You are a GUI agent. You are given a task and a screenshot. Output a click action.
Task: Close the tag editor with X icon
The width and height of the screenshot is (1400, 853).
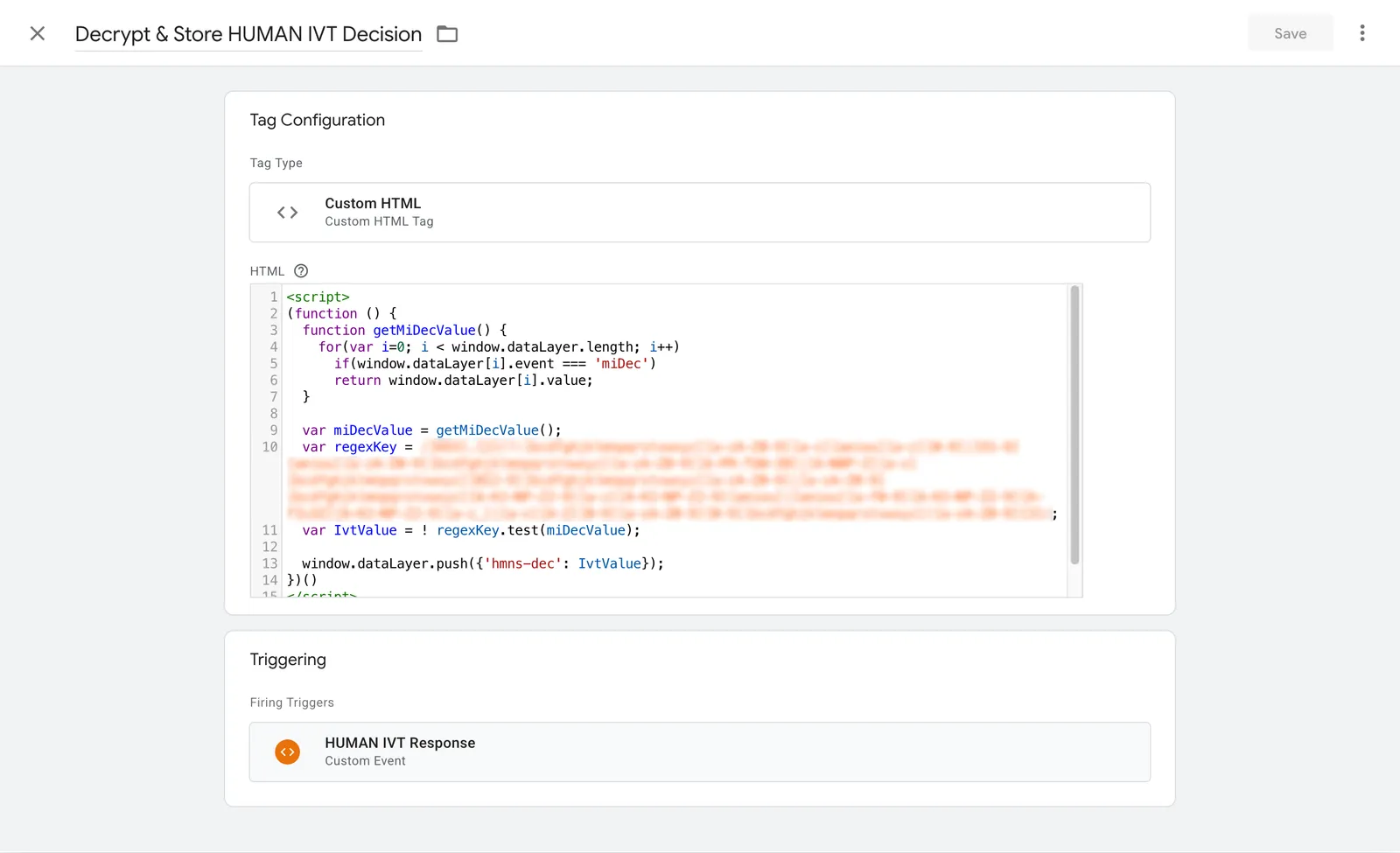pos(37,33)
